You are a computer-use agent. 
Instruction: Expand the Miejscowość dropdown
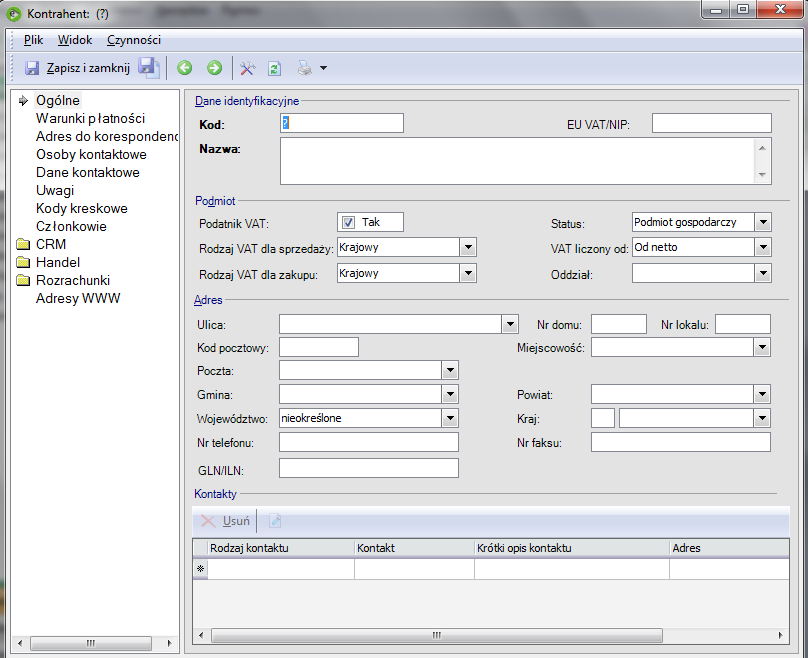[x=762, y=347]
